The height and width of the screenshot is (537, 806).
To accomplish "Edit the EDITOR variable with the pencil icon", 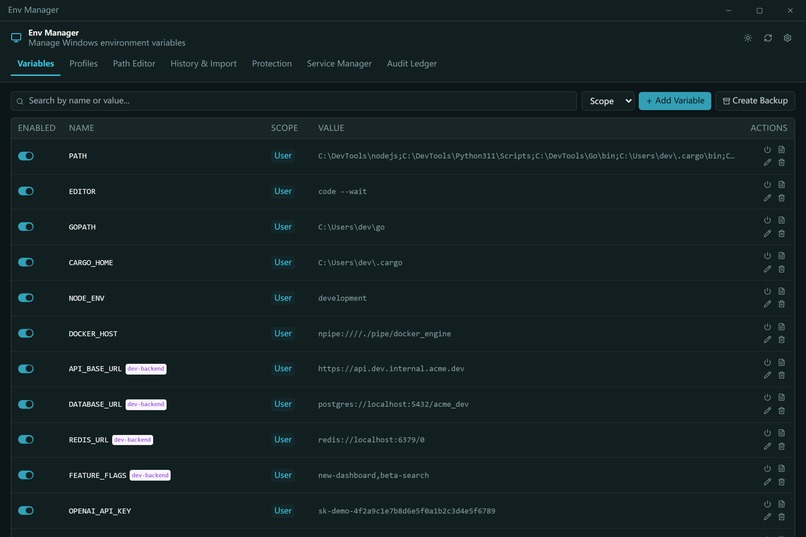I will [x=767, y=198].
